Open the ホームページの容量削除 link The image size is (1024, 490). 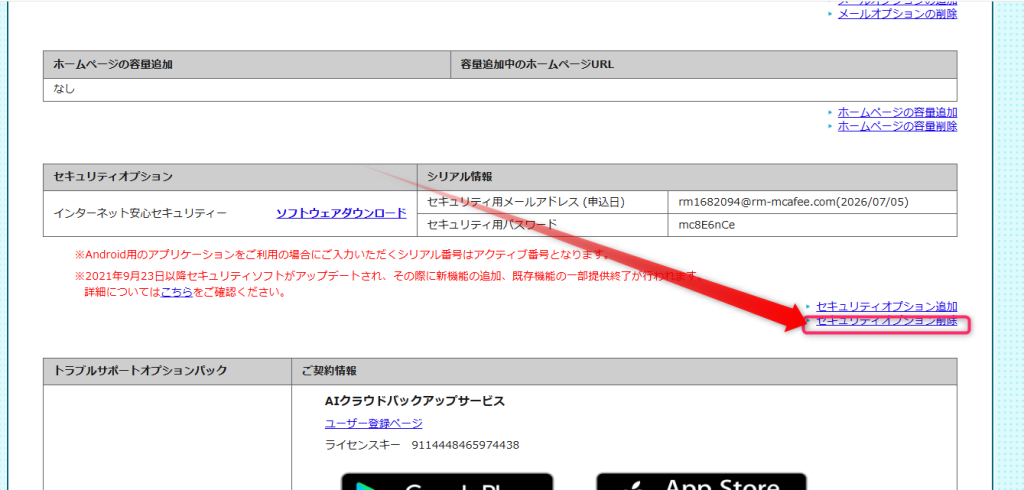point(897,126)
